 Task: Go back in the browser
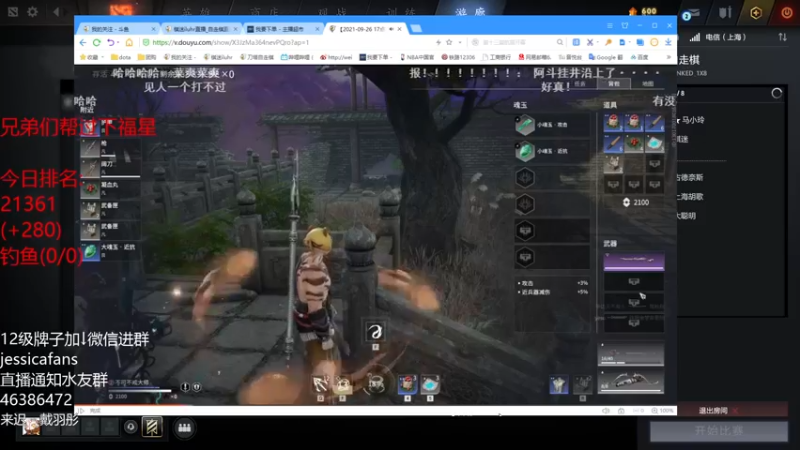(83, 42)
